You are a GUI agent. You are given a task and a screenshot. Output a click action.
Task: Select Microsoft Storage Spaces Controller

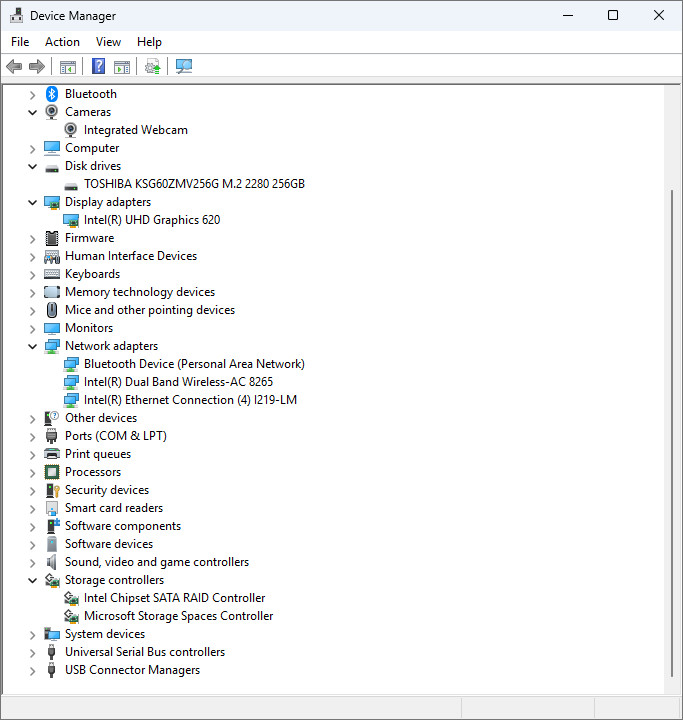(178, 616)
